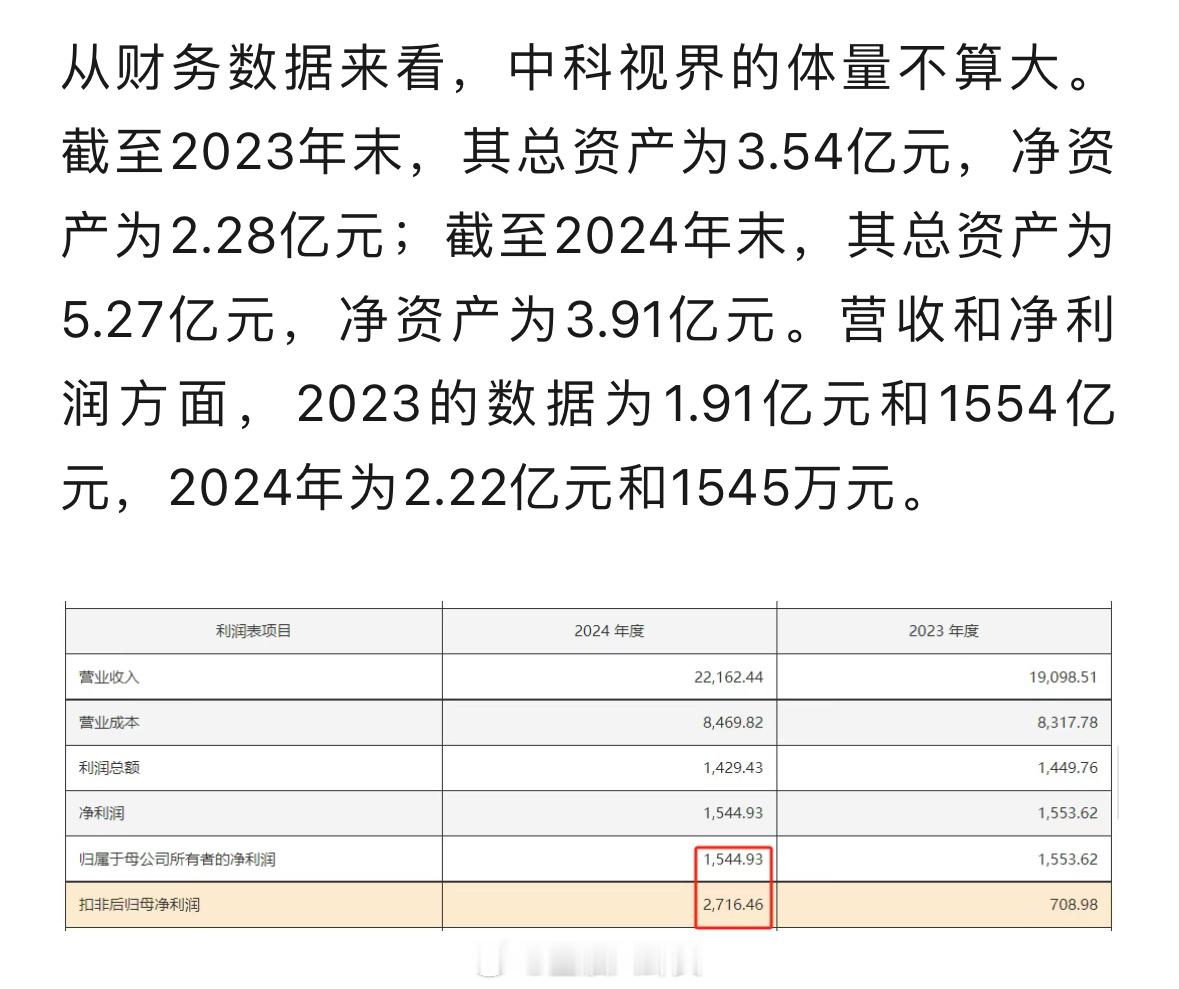The width and height of the screenshot is (1179, 989).
Task: Click the text 中科视界的体量不算大
Action: pyautogui.click(x=784, y=68)
